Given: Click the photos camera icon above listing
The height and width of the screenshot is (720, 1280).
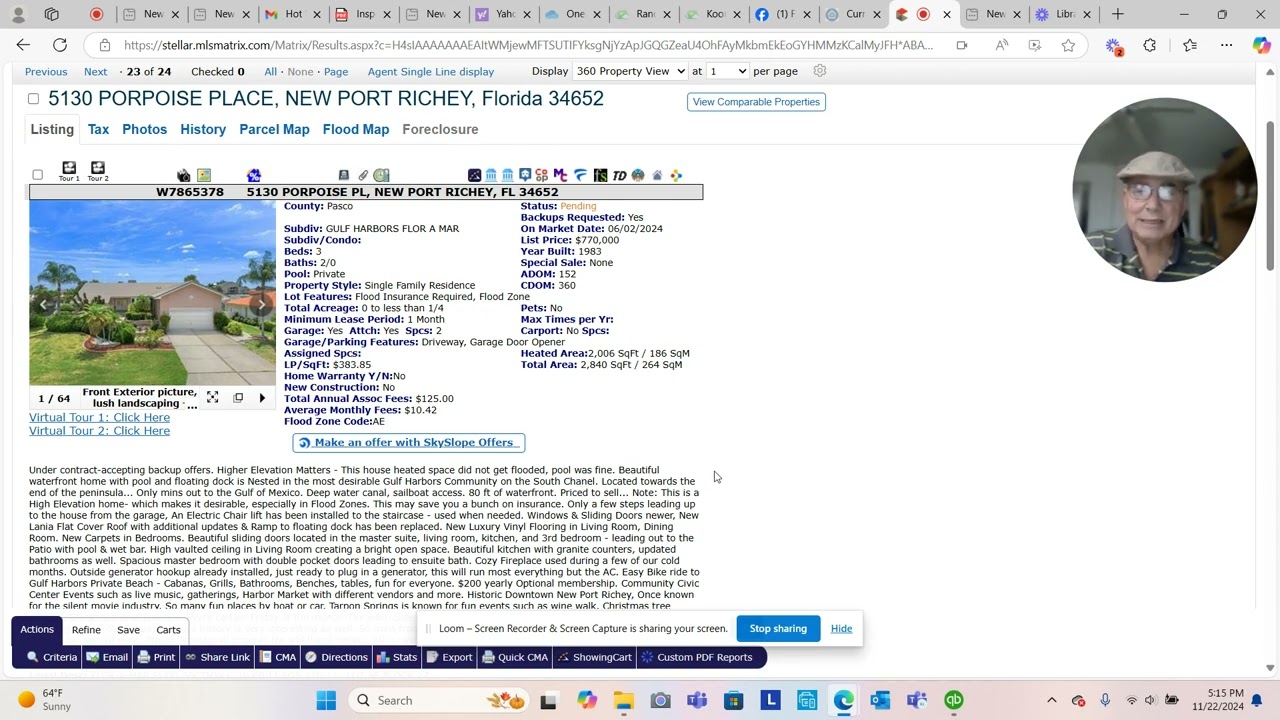Looking at the screenshot, I should [183, 175].
